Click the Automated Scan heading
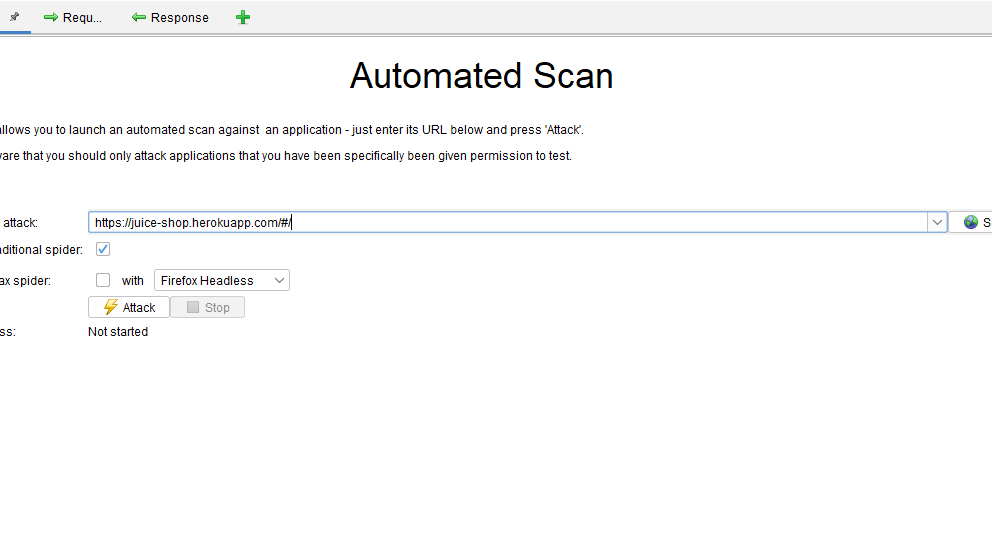The image size is (992, 558). point(481,76)
